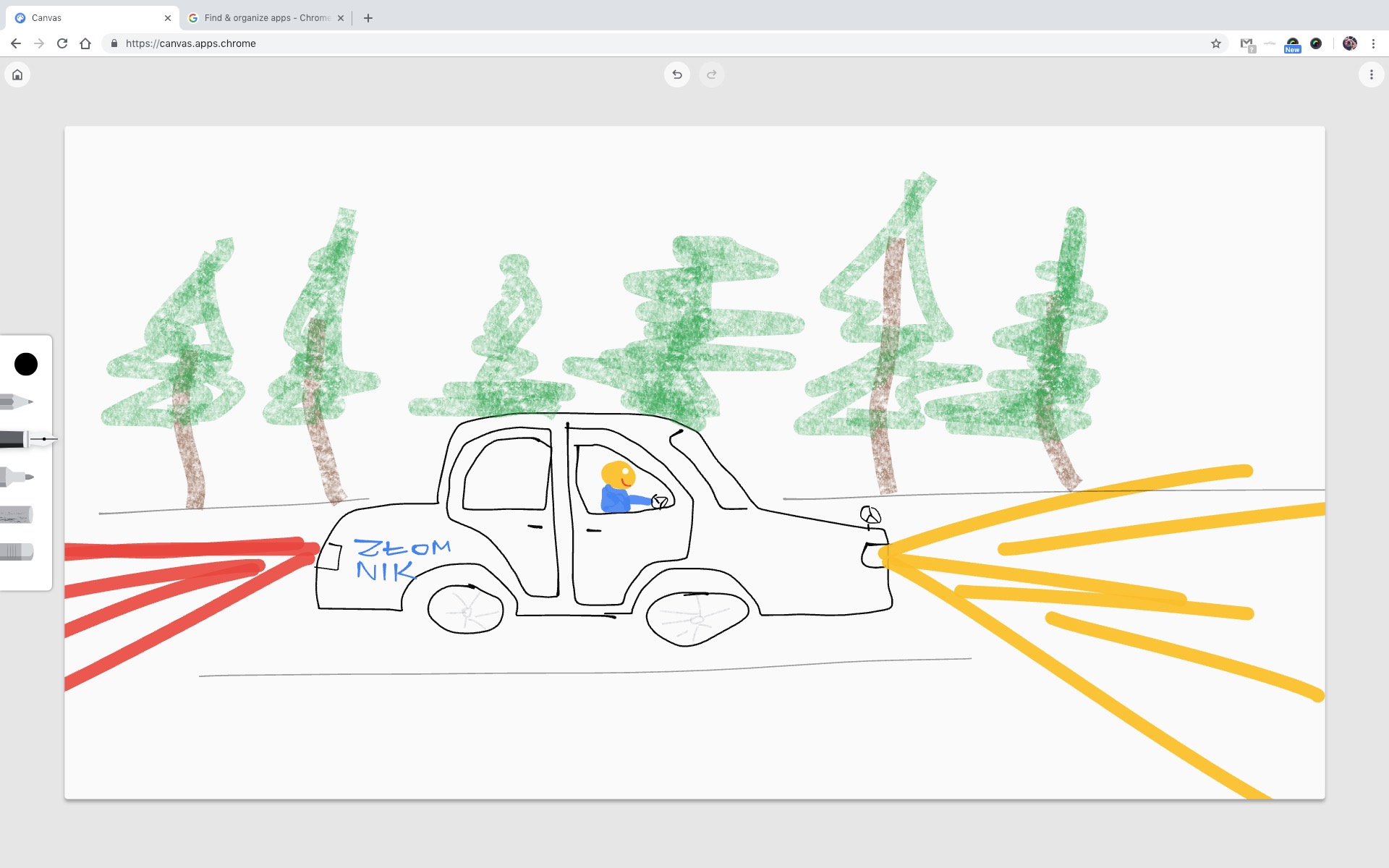
Task: Click the drawn car on canvas
Action: (604, 528)
